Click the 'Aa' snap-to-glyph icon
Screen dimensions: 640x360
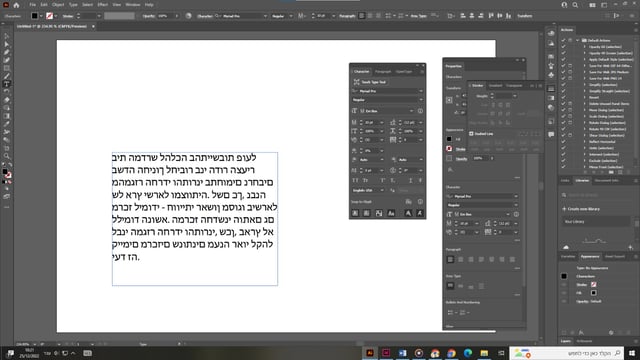click(391, 213)
